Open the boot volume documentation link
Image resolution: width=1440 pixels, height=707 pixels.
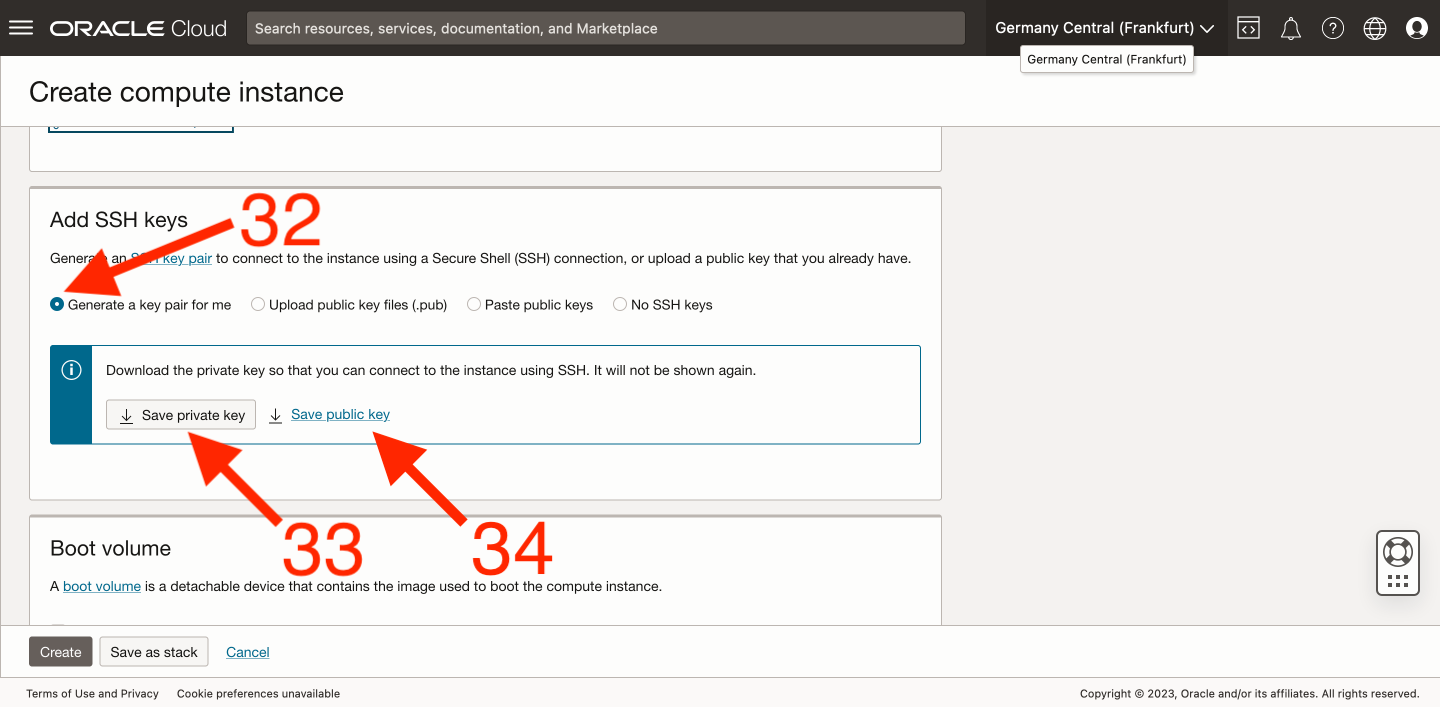[x=102, y=586]
